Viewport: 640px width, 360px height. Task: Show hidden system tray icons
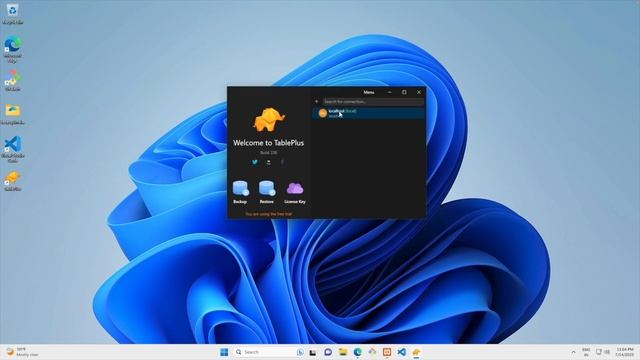click(x=573, y=352)
